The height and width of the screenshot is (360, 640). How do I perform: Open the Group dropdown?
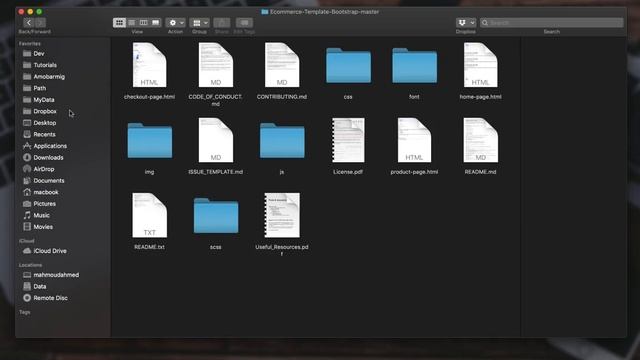point(200,23)
